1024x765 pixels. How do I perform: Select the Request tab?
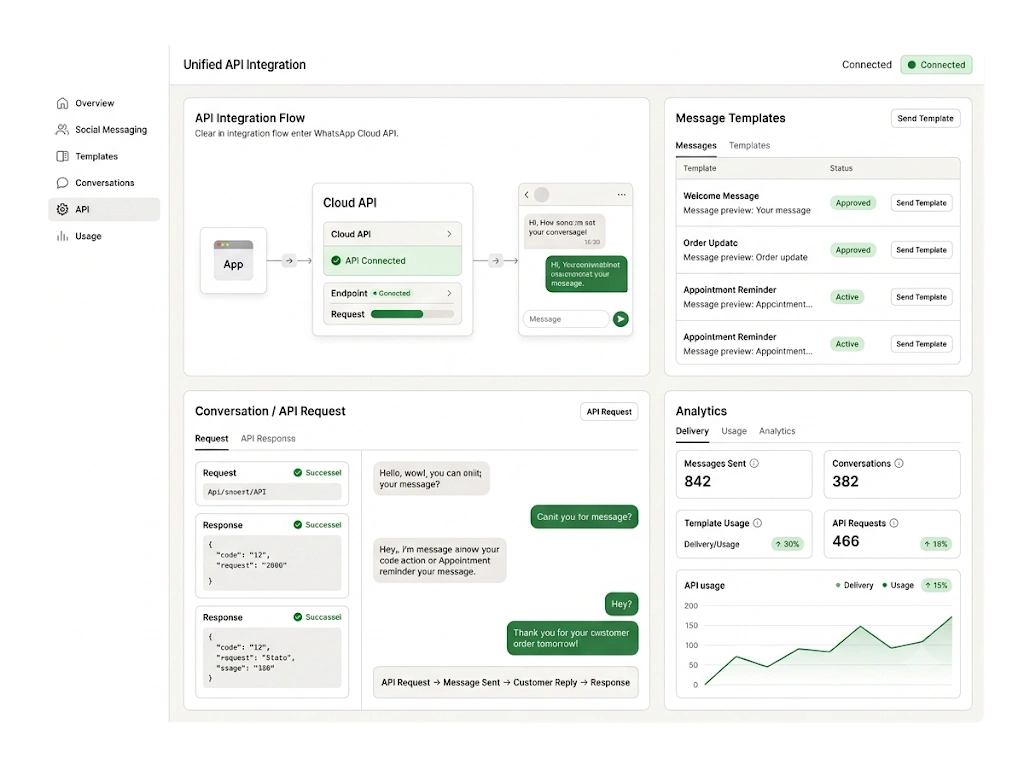pos(212,438)
